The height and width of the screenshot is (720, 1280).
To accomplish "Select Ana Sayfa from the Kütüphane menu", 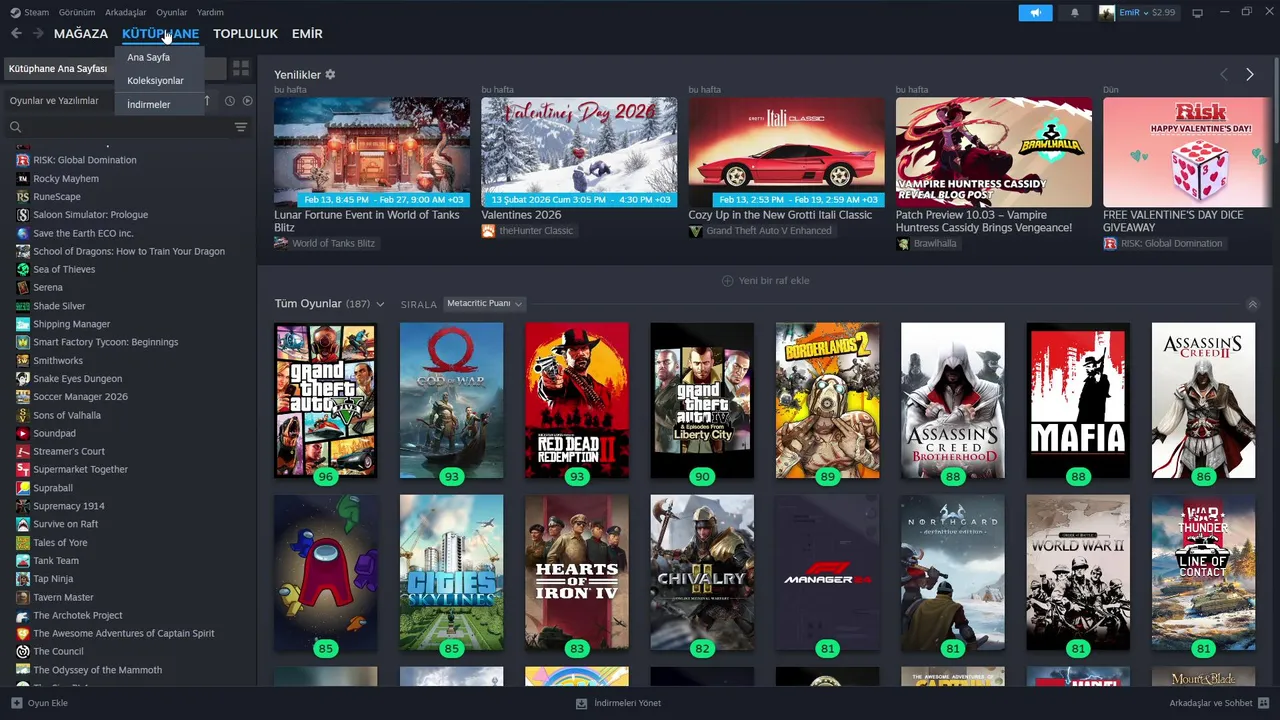I will point(149,57).
